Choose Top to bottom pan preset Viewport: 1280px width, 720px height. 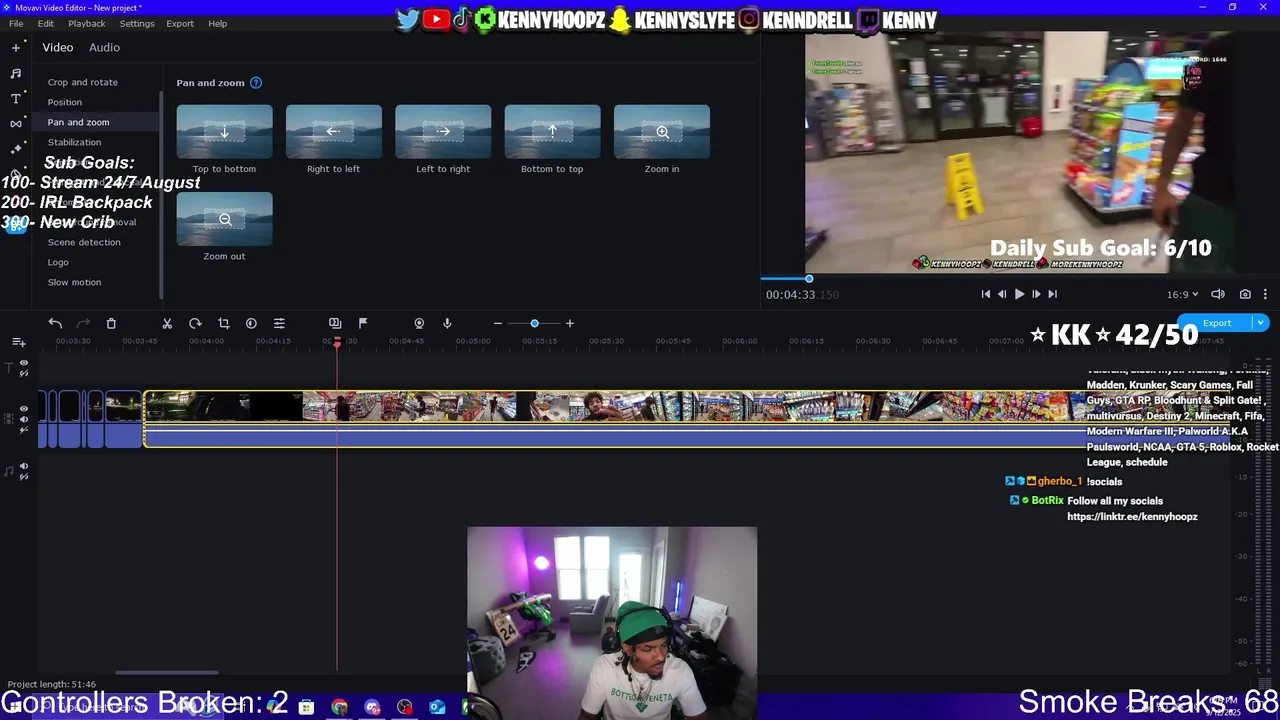tap(224, 132)
